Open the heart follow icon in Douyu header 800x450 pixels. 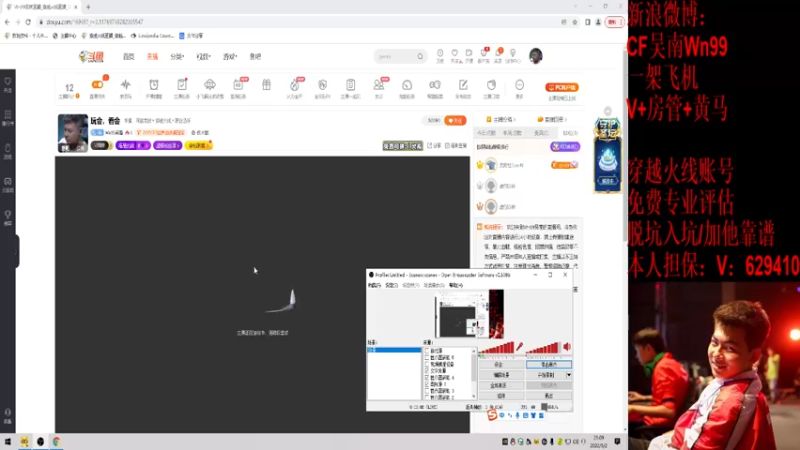[x=455, y=53]
